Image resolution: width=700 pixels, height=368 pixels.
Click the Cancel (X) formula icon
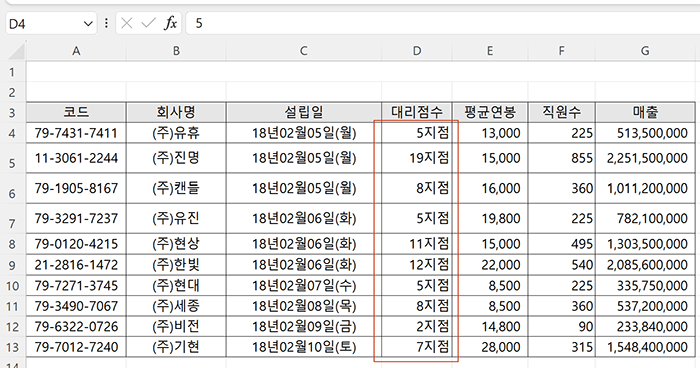coord(127,23)
